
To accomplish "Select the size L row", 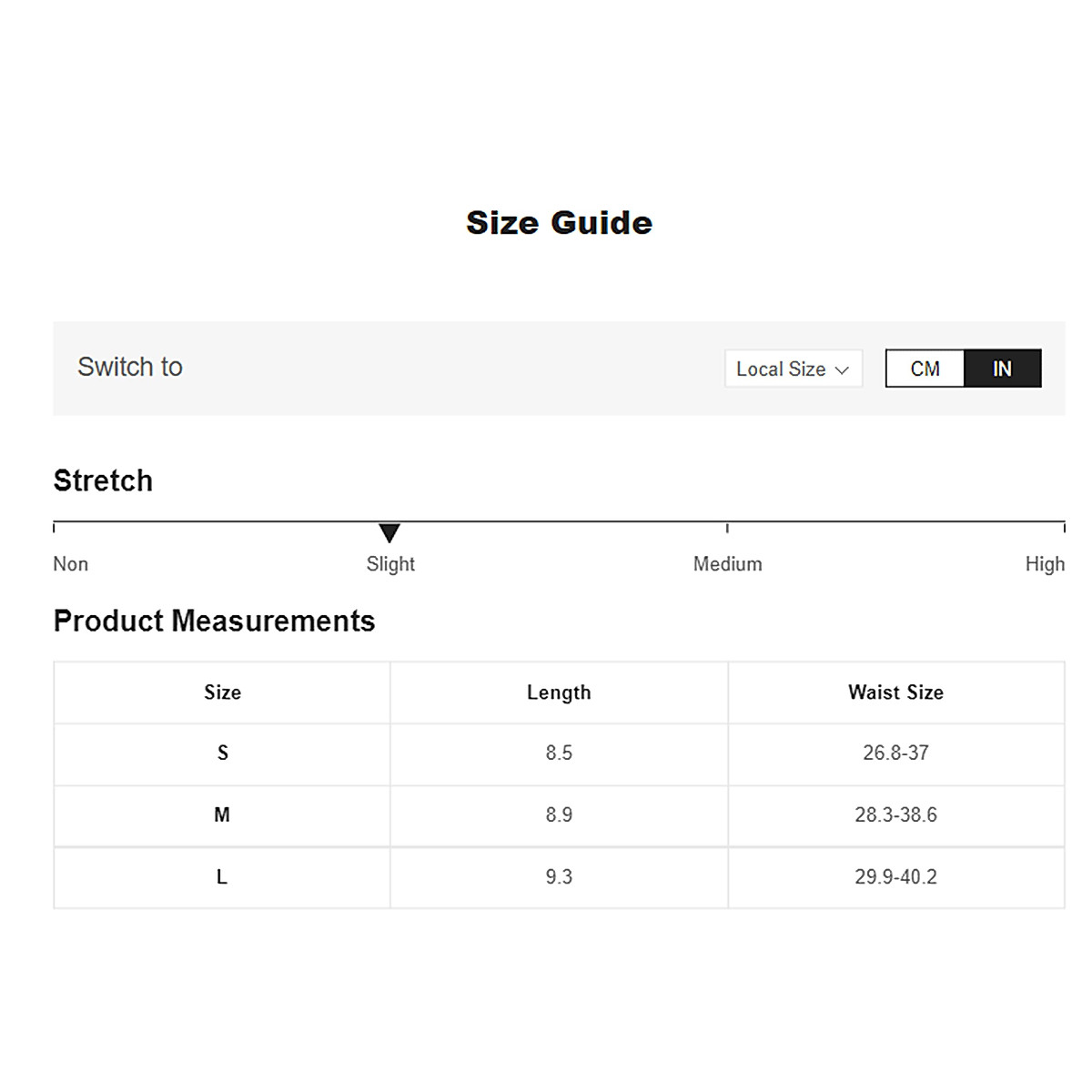I will pyautogui.click(x=222, y=877).
